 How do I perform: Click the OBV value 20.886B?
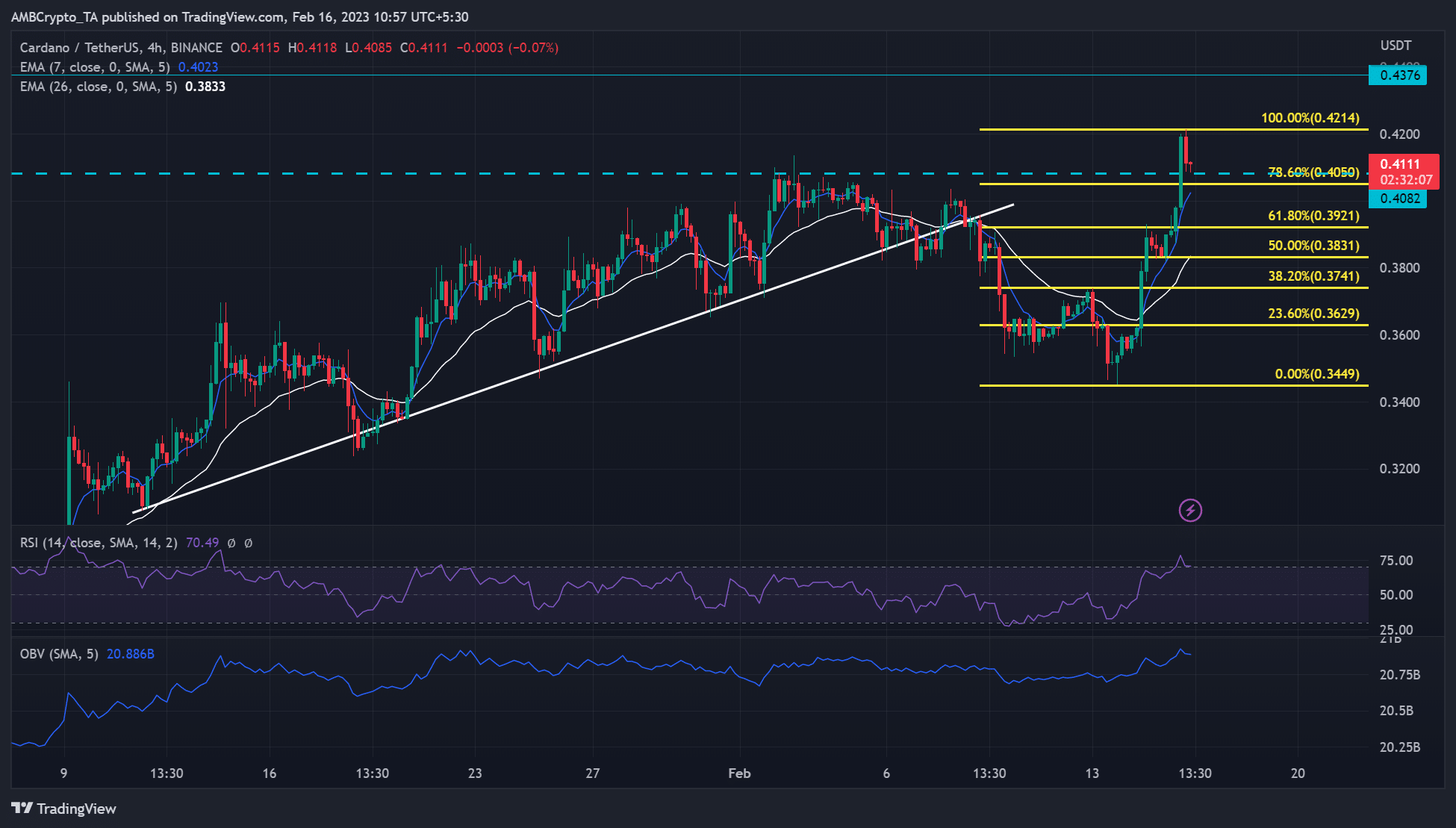tap(131, 654)
